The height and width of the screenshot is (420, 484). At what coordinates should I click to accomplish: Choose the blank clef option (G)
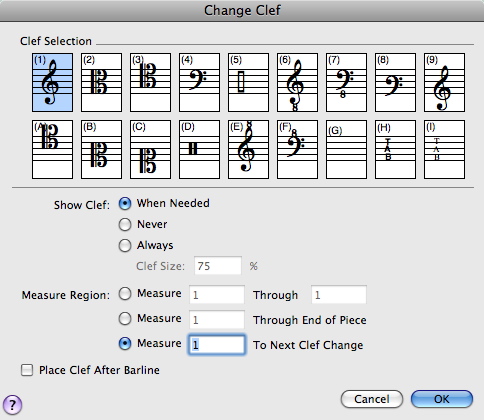coord(346,150)
